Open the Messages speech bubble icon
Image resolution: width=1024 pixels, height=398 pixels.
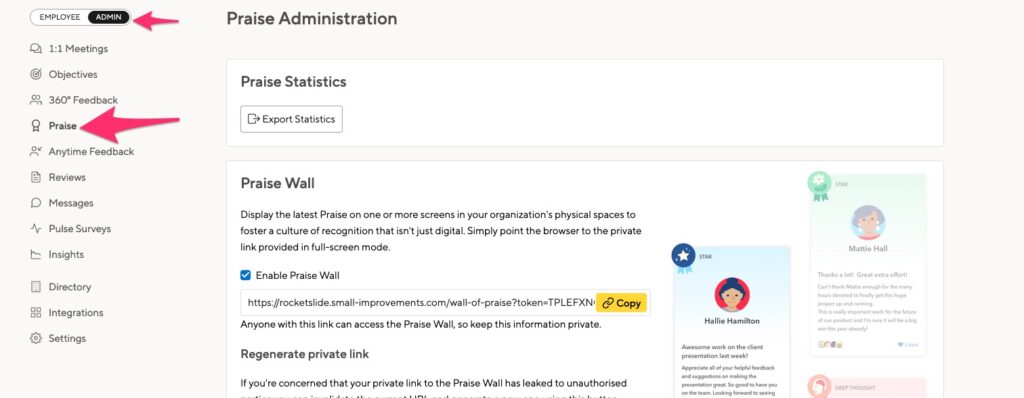pyautogui.click(x=36, y=203)
